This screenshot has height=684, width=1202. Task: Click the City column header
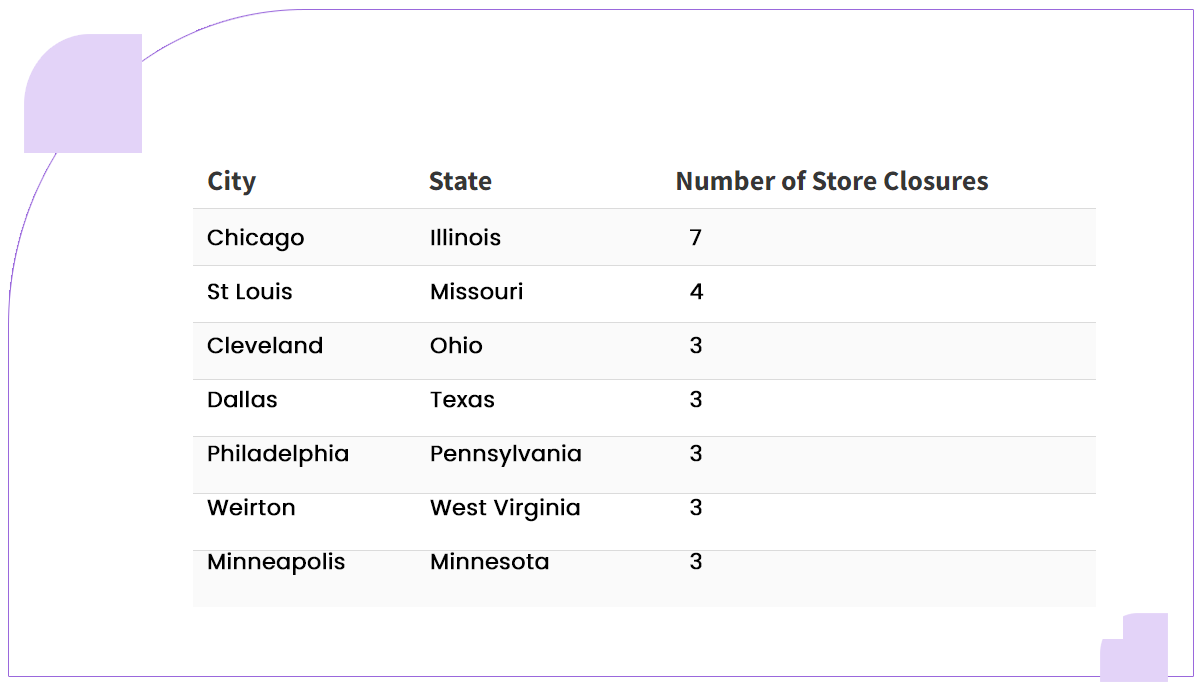click(x=231, y=182)
